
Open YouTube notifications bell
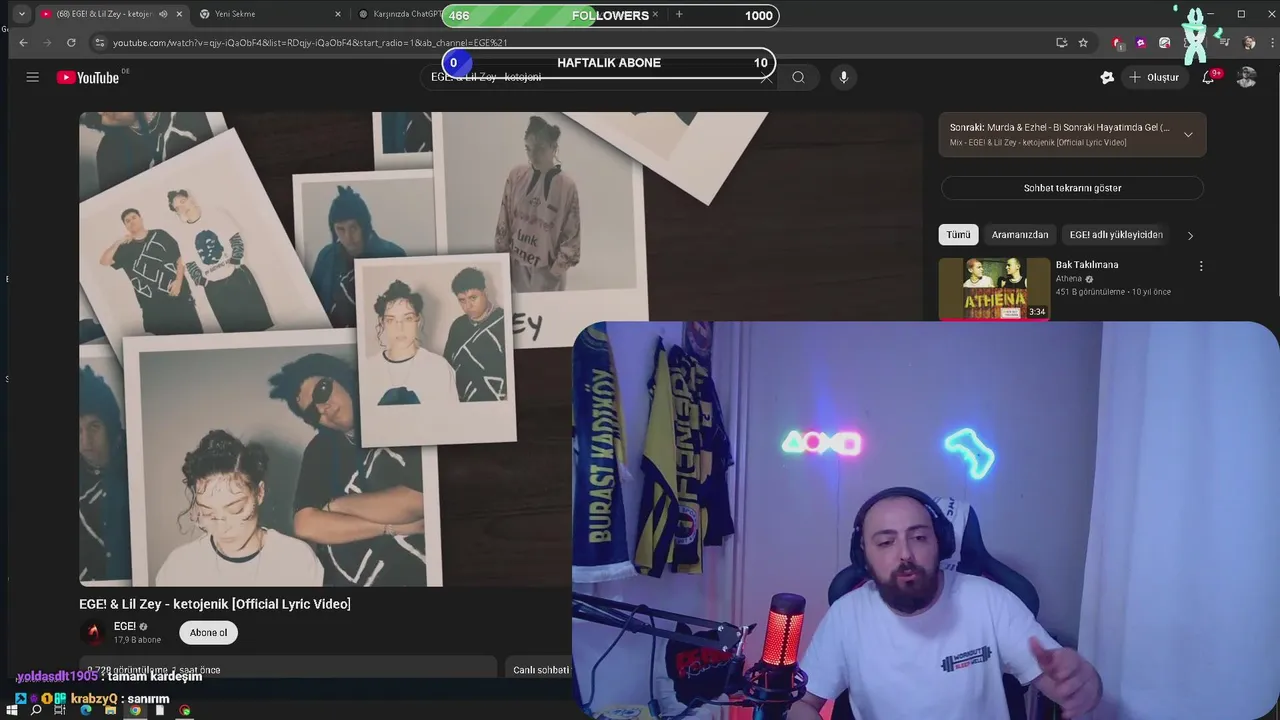pyautogui.click(x=1208, y=77)
